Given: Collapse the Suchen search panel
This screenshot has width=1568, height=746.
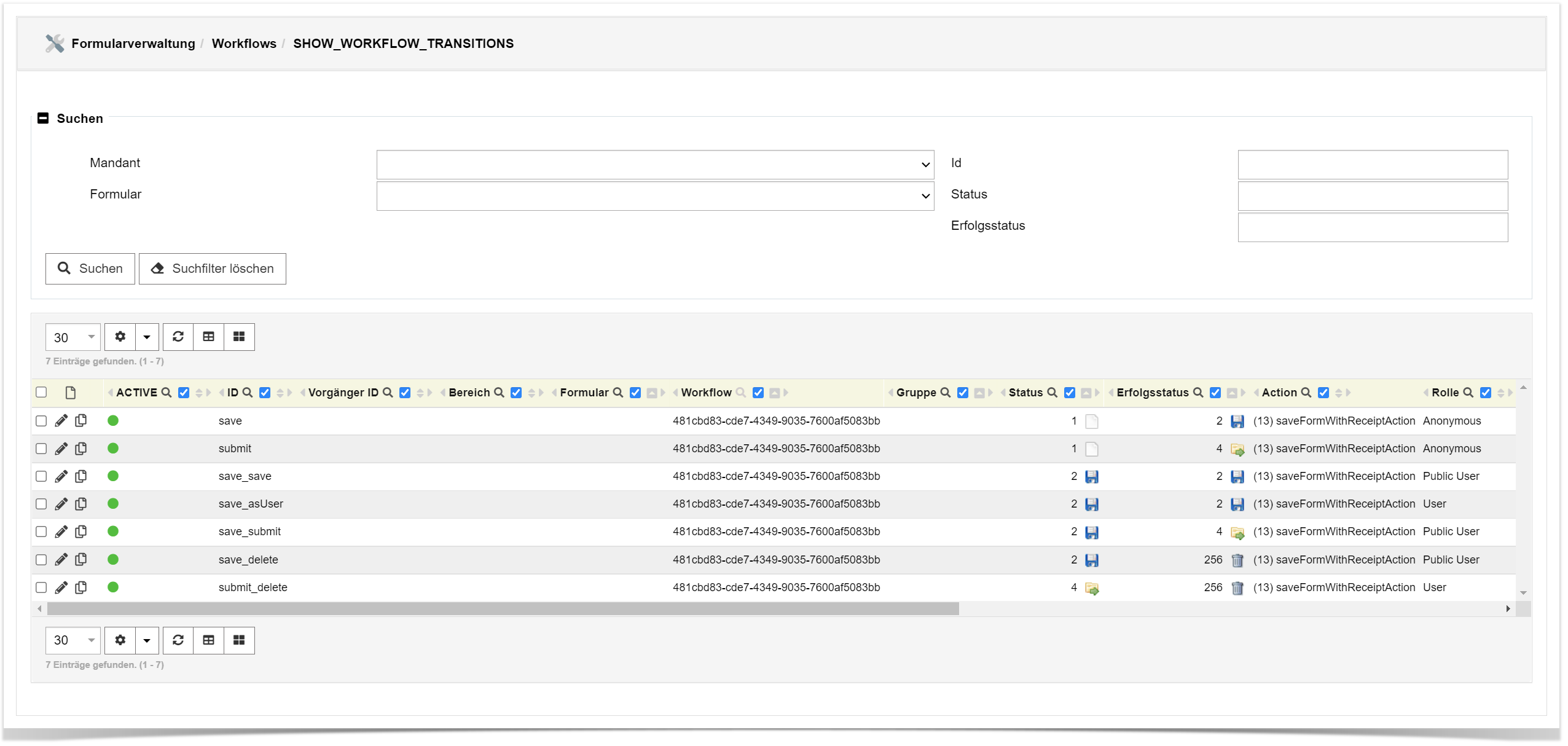Looking at the screenshot, I should click(x=43, y=118).
